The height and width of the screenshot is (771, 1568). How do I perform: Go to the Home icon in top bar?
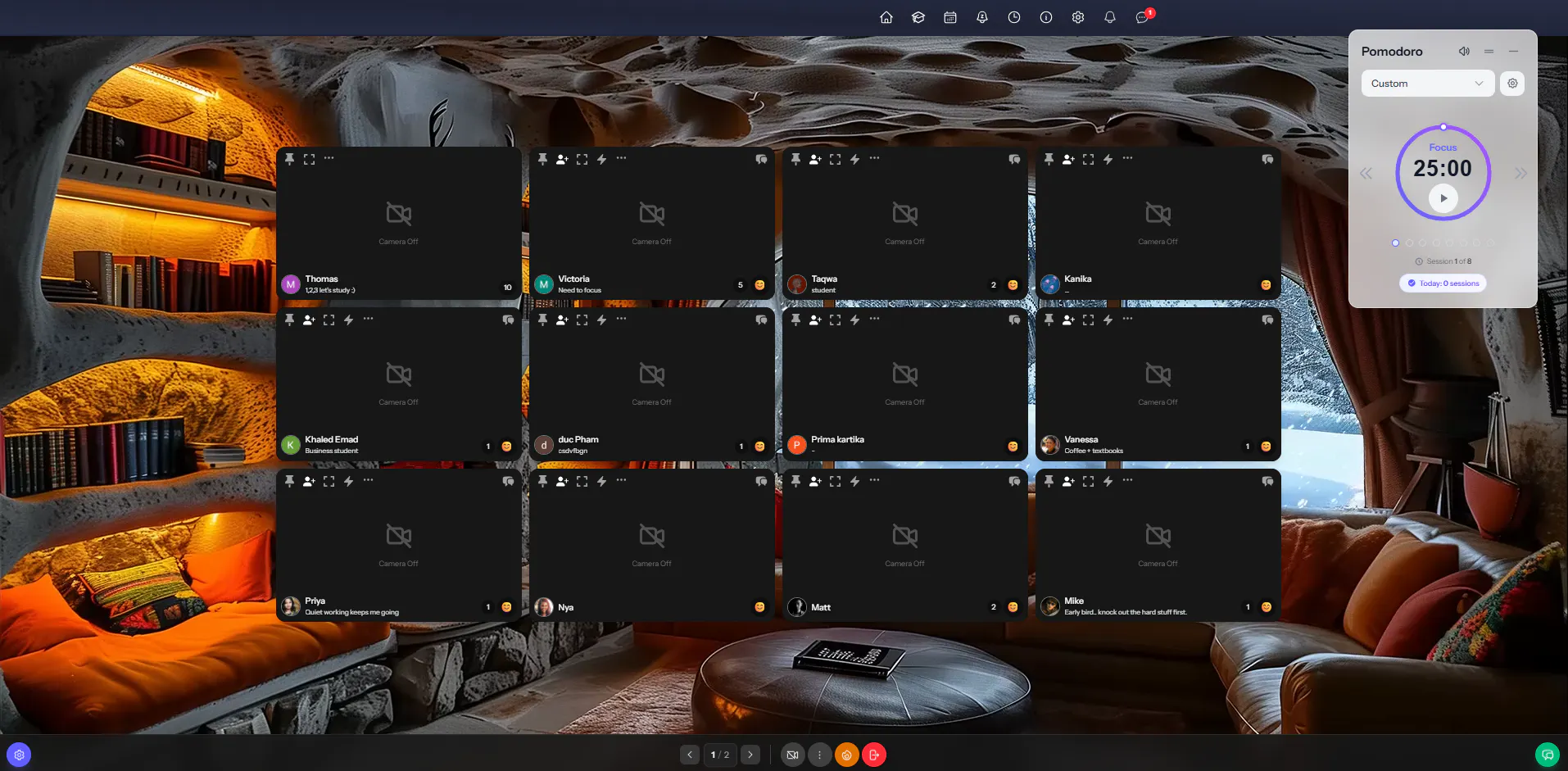click(886, 17)
